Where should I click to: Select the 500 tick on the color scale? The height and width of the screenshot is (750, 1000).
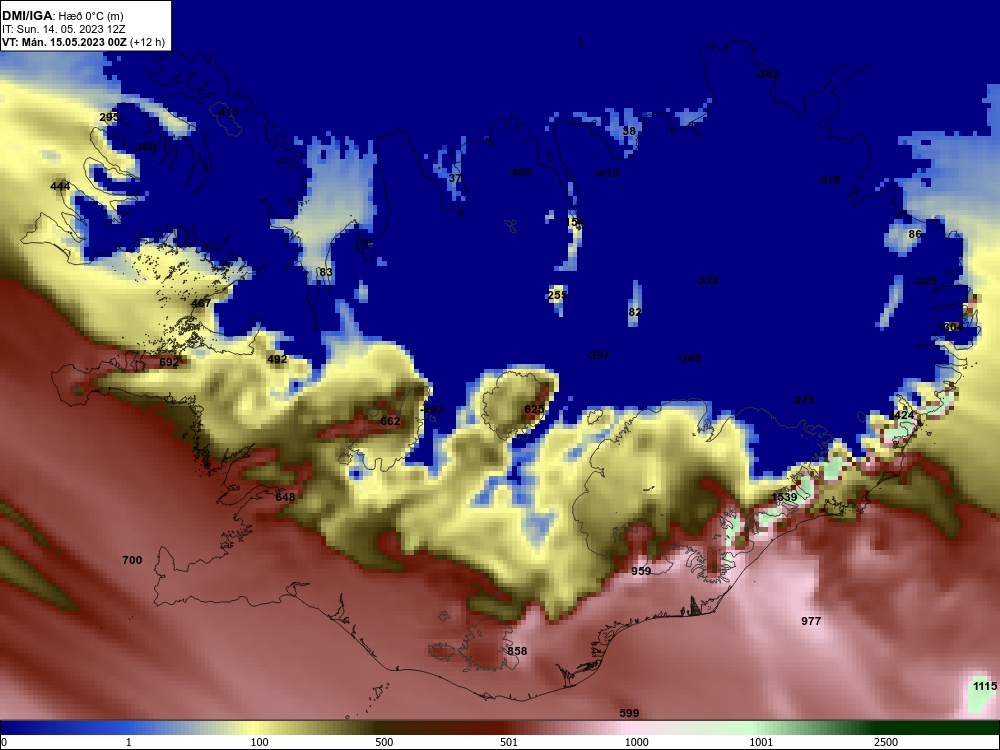[x=384, y=742]
